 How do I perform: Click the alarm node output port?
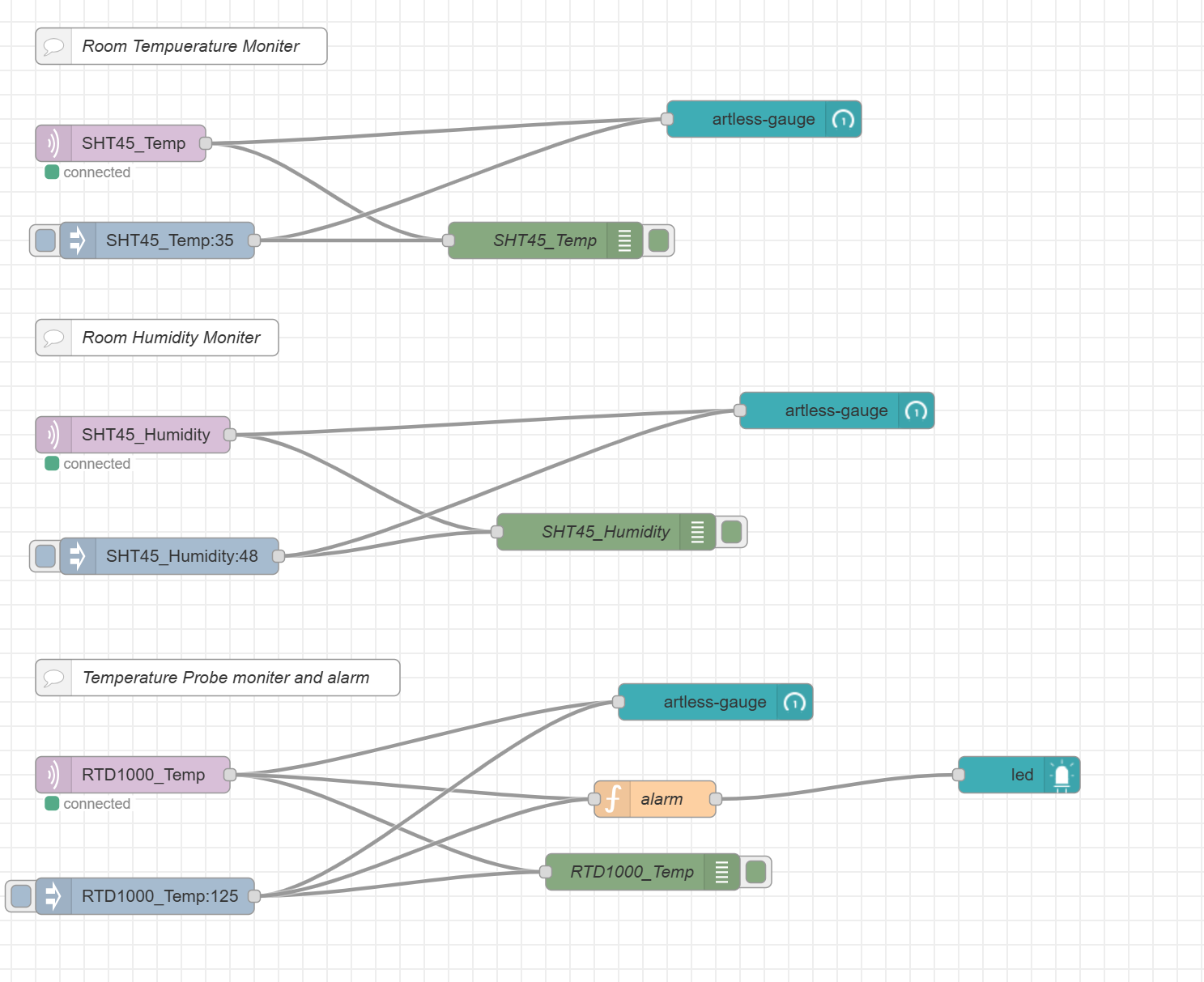point(716,799)
